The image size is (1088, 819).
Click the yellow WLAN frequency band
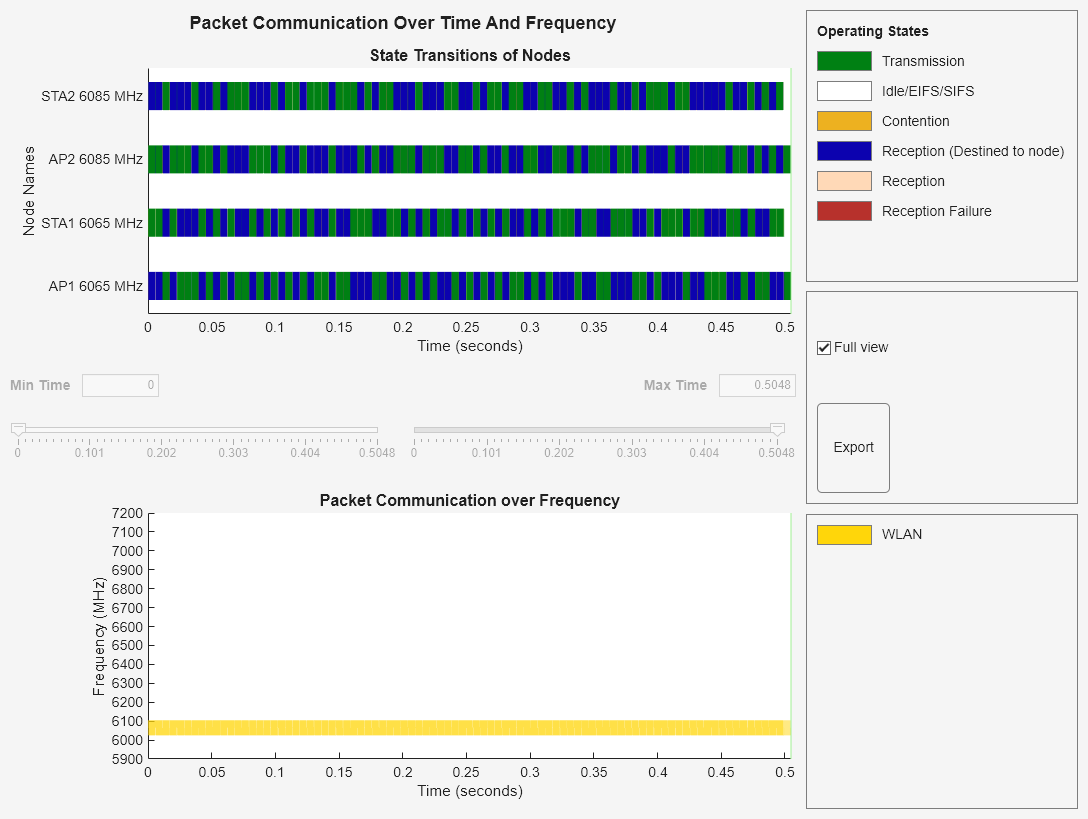coord(469,728)
